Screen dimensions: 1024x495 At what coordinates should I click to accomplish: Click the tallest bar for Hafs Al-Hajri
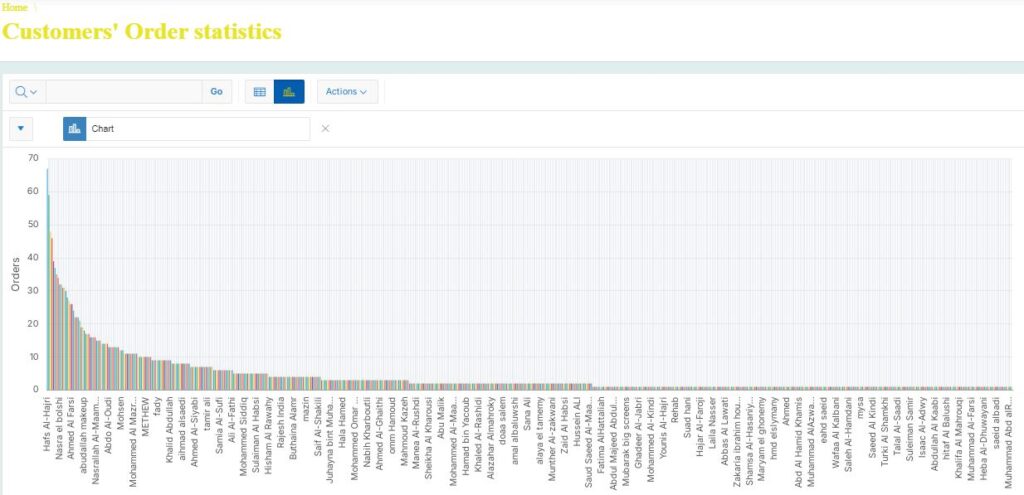47,280
